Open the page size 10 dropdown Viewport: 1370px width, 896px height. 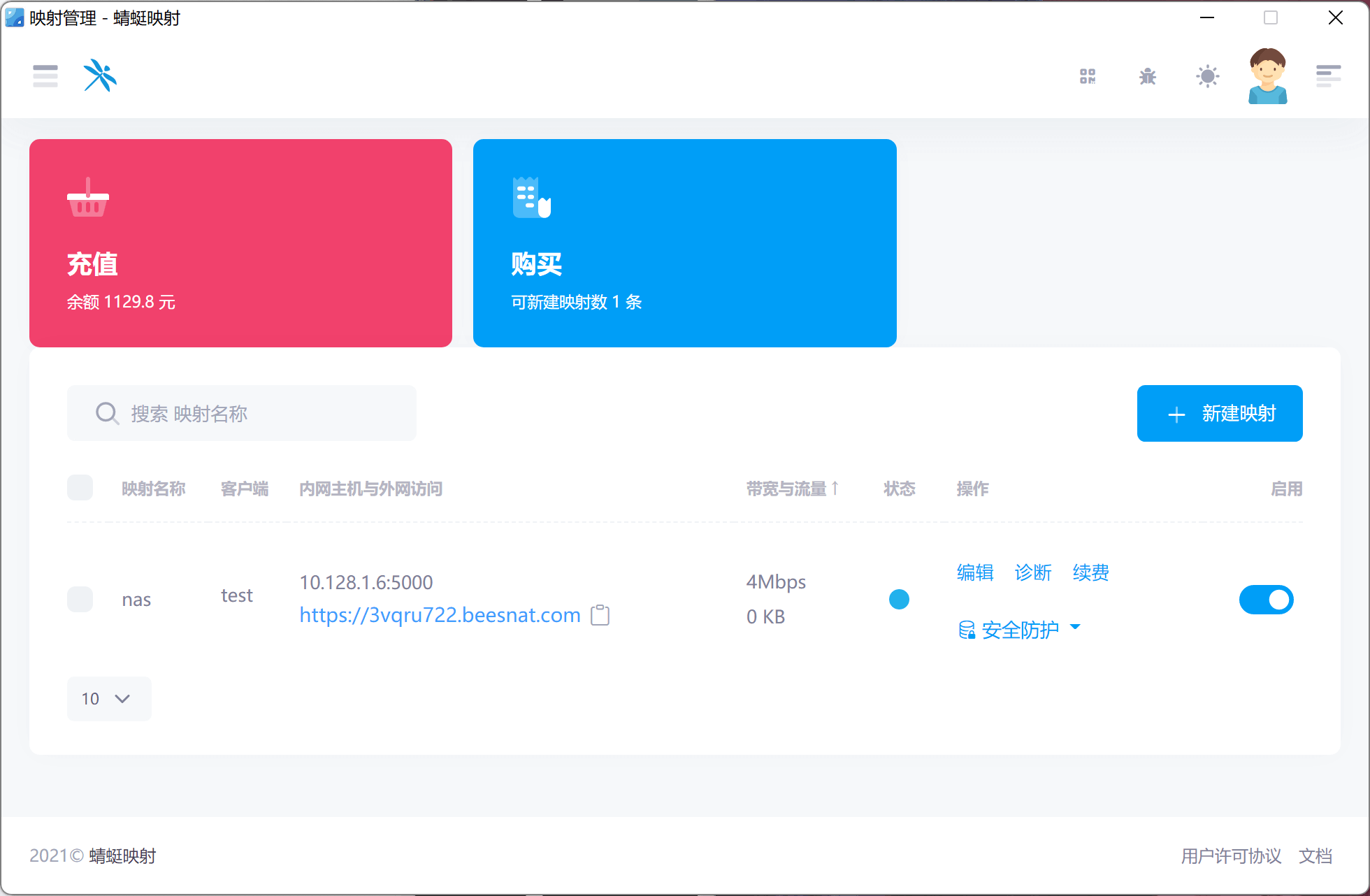[109, 698]
